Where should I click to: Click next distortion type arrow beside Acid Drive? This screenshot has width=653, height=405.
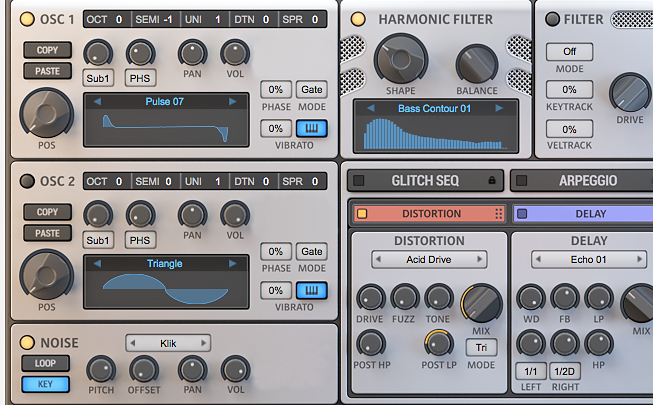[x=480, y=259]
